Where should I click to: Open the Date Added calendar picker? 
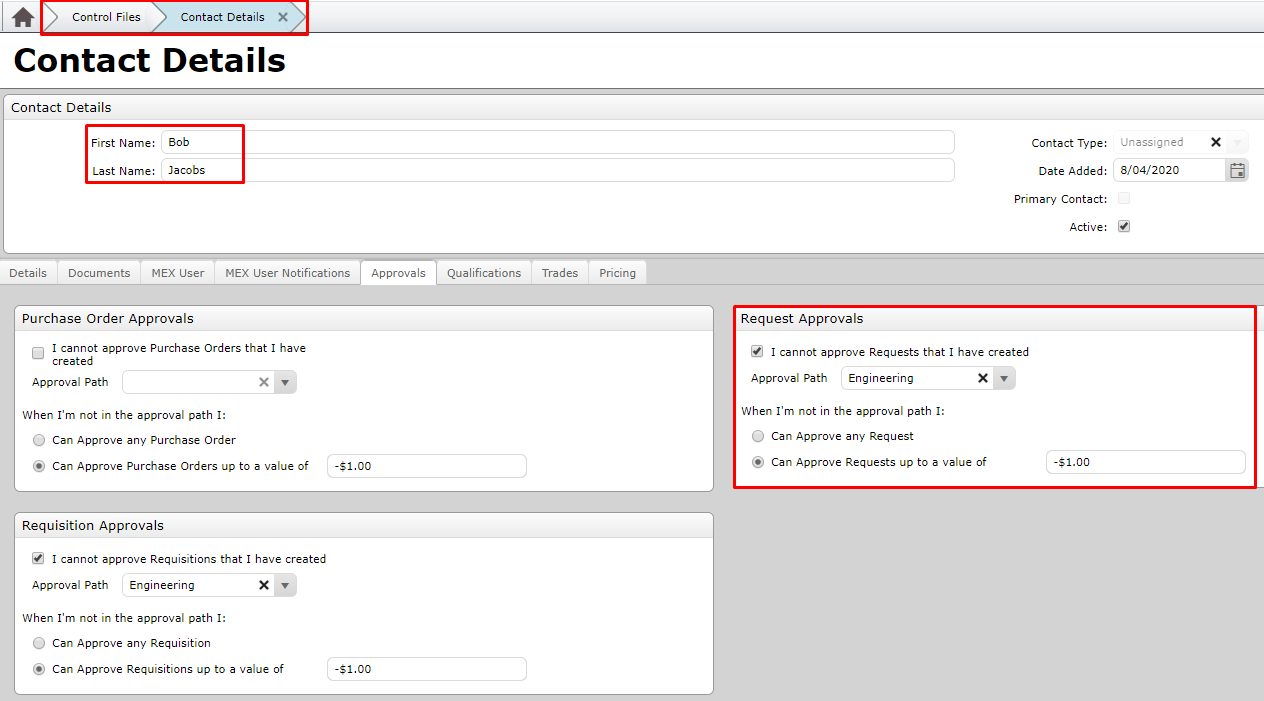tap(1237, 170)
